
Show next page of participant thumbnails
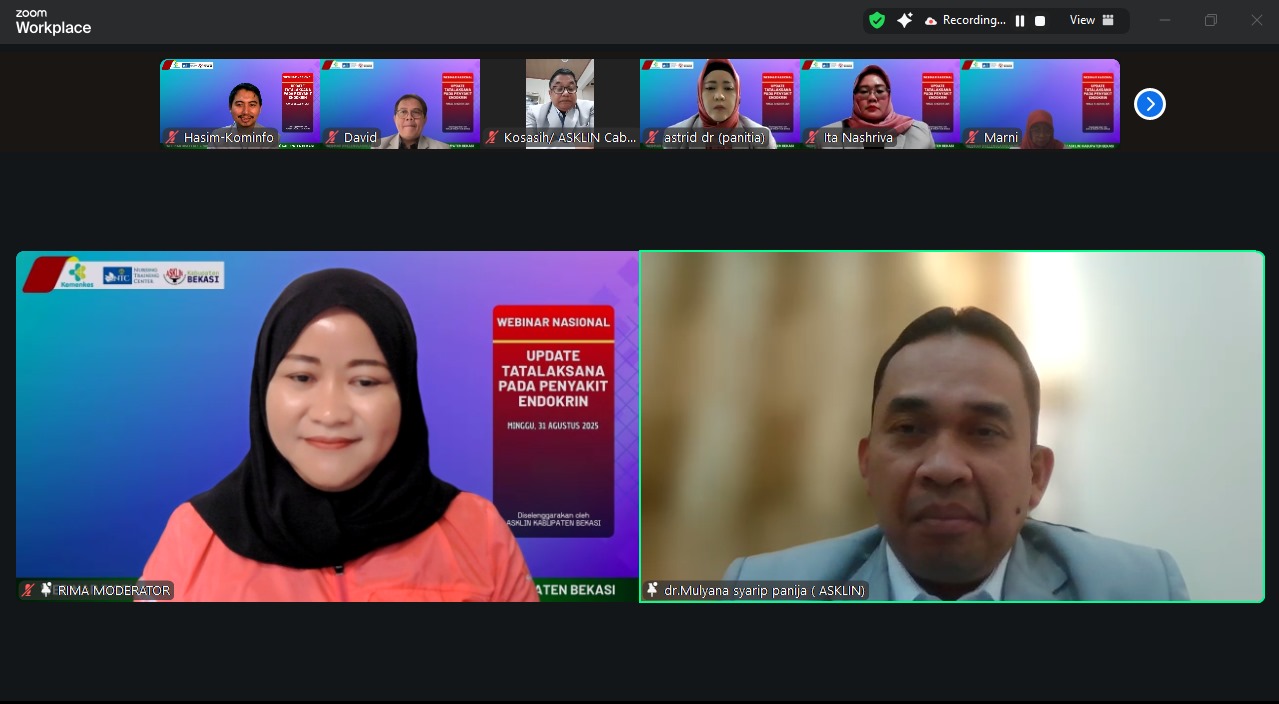click(x=1150, y=104)
